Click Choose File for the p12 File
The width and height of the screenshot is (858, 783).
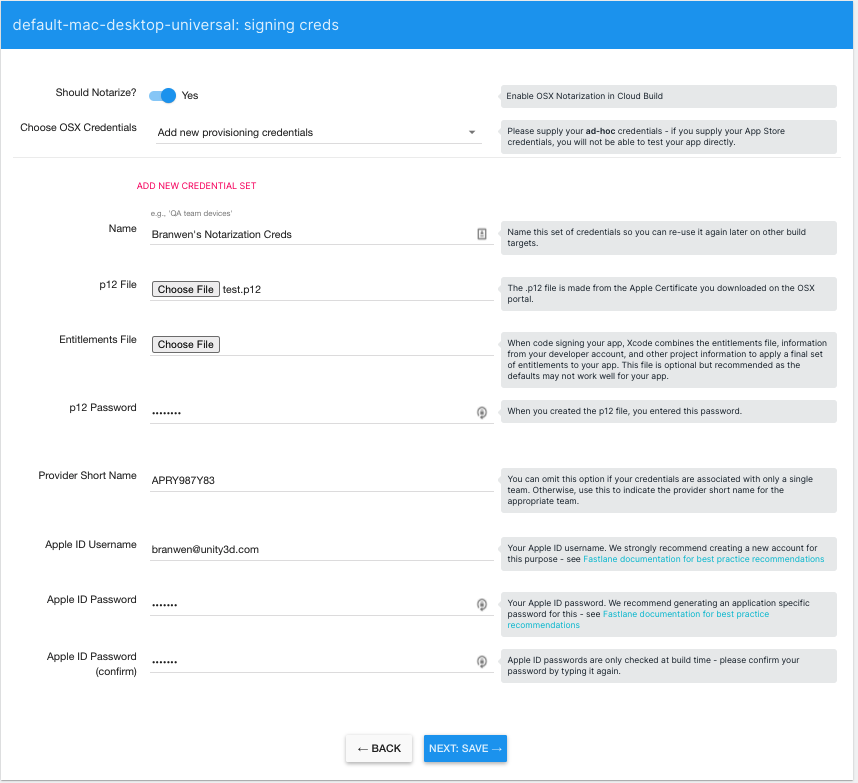185,289
